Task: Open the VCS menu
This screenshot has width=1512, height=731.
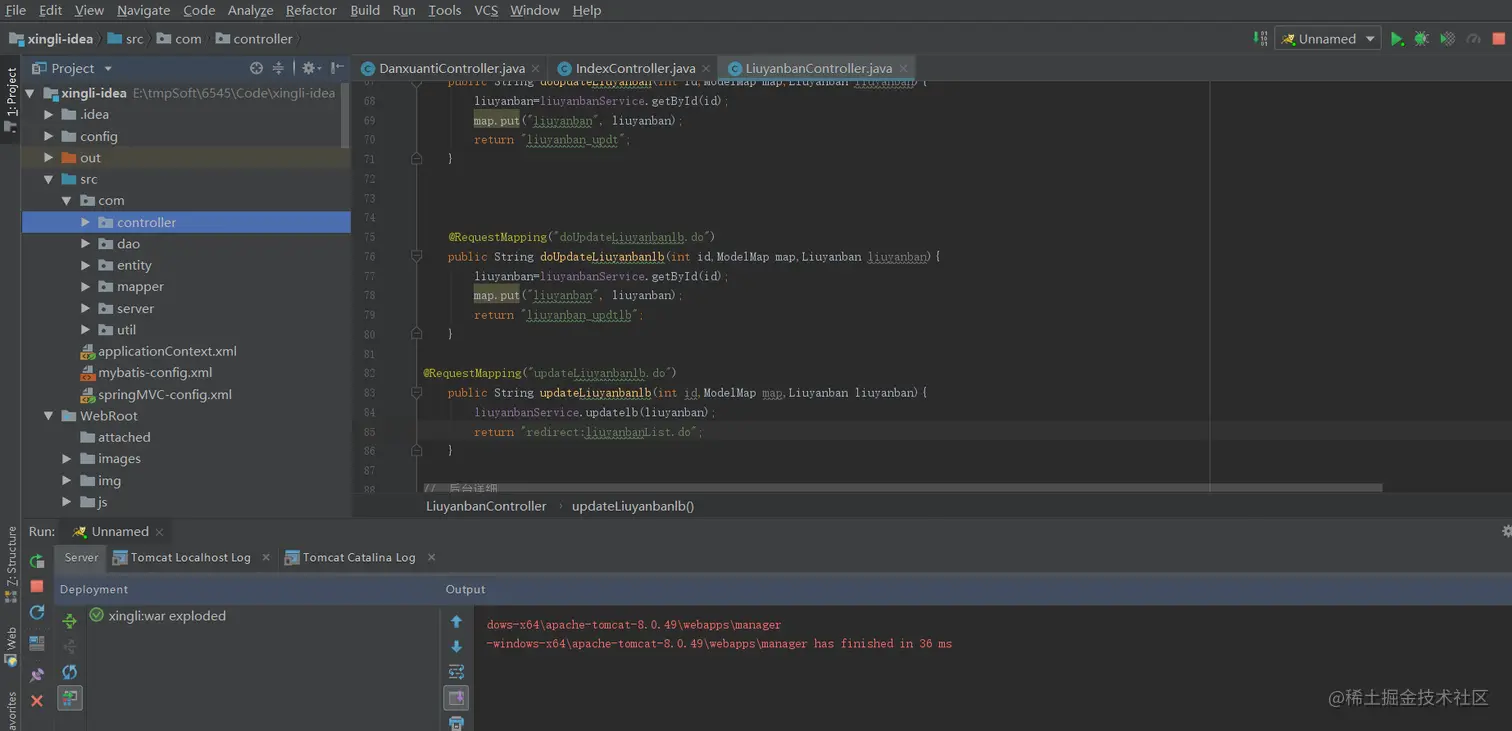Action: (x=486, y=10)
